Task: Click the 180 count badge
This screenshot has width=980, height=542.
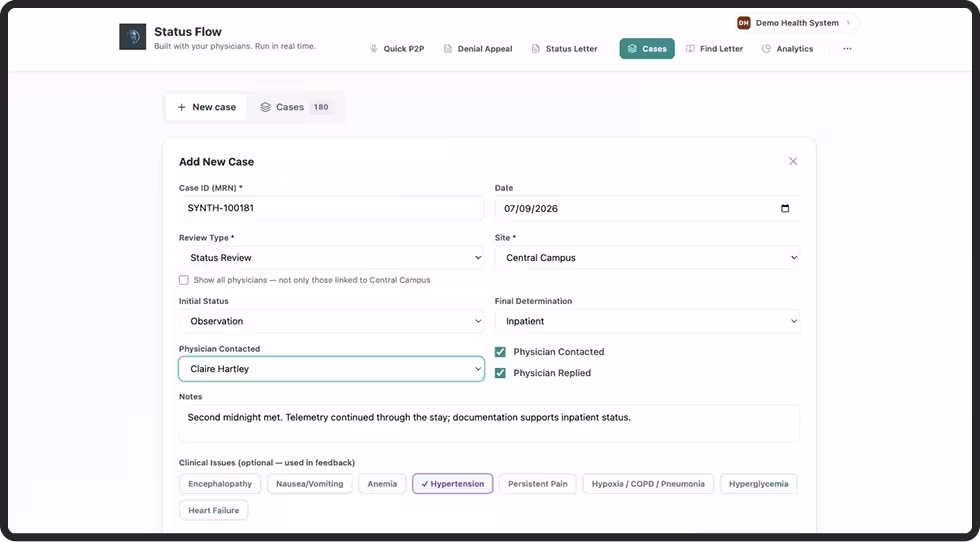Action: click(321, 107)
